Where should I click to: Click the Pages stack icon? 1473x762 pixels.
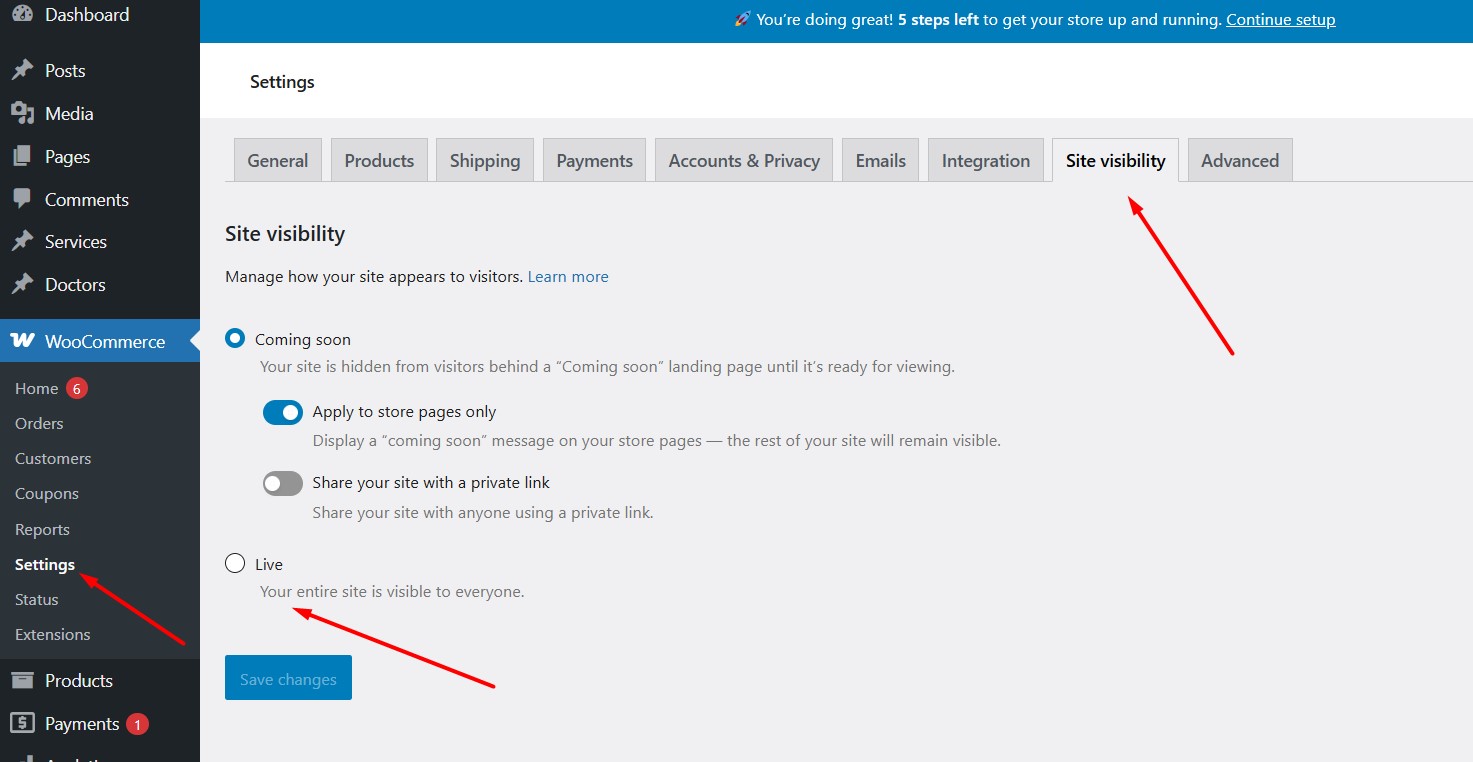(x=22, y=156)
